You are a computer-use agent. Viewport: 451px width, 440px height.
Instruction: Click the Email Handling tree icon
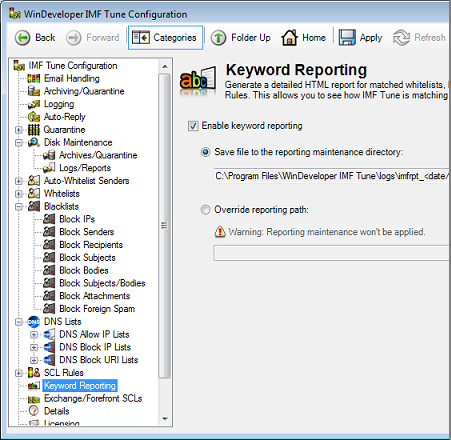coord(34,79)
